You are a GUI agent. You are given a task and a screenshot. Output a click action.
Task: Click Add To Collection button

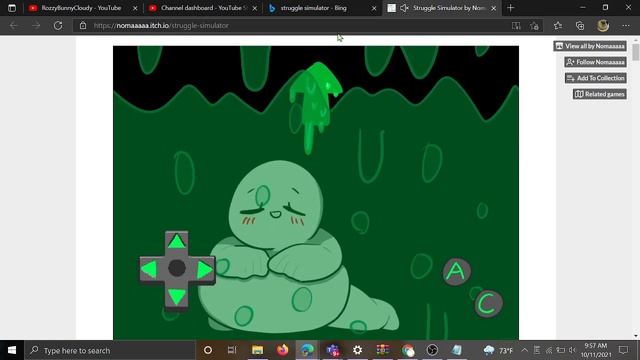coord(596,78)
